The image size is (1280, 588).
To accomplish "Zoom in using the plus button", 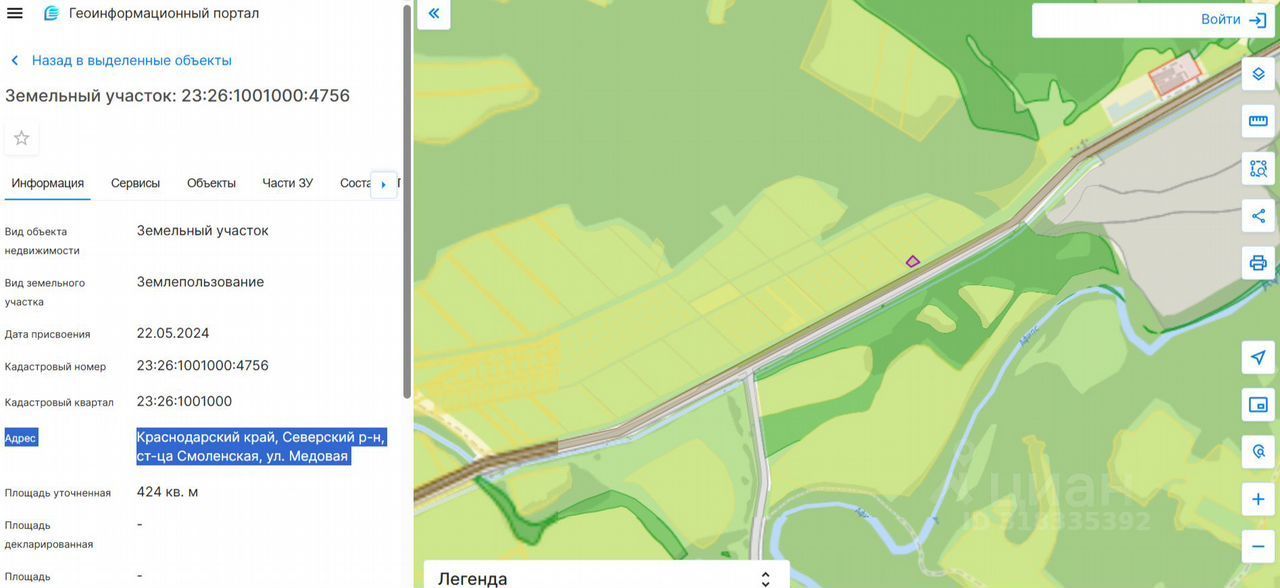I will [x=1258, y=499].
